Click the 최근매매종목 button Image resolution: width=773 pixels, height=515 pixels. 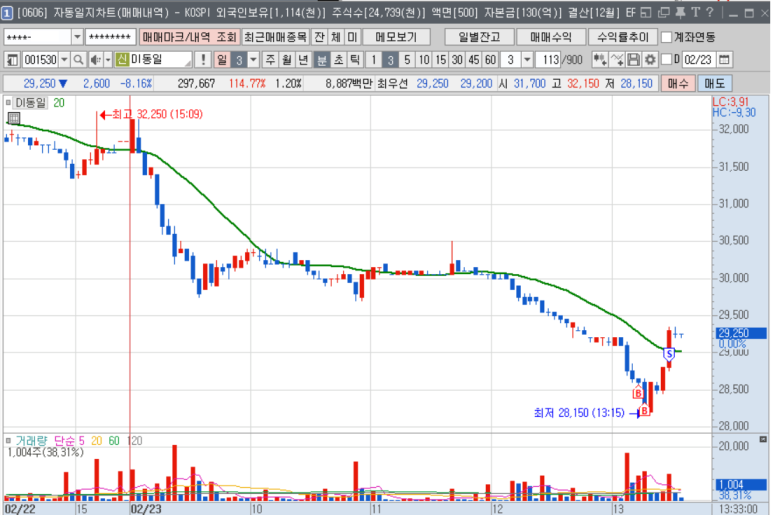276,37
